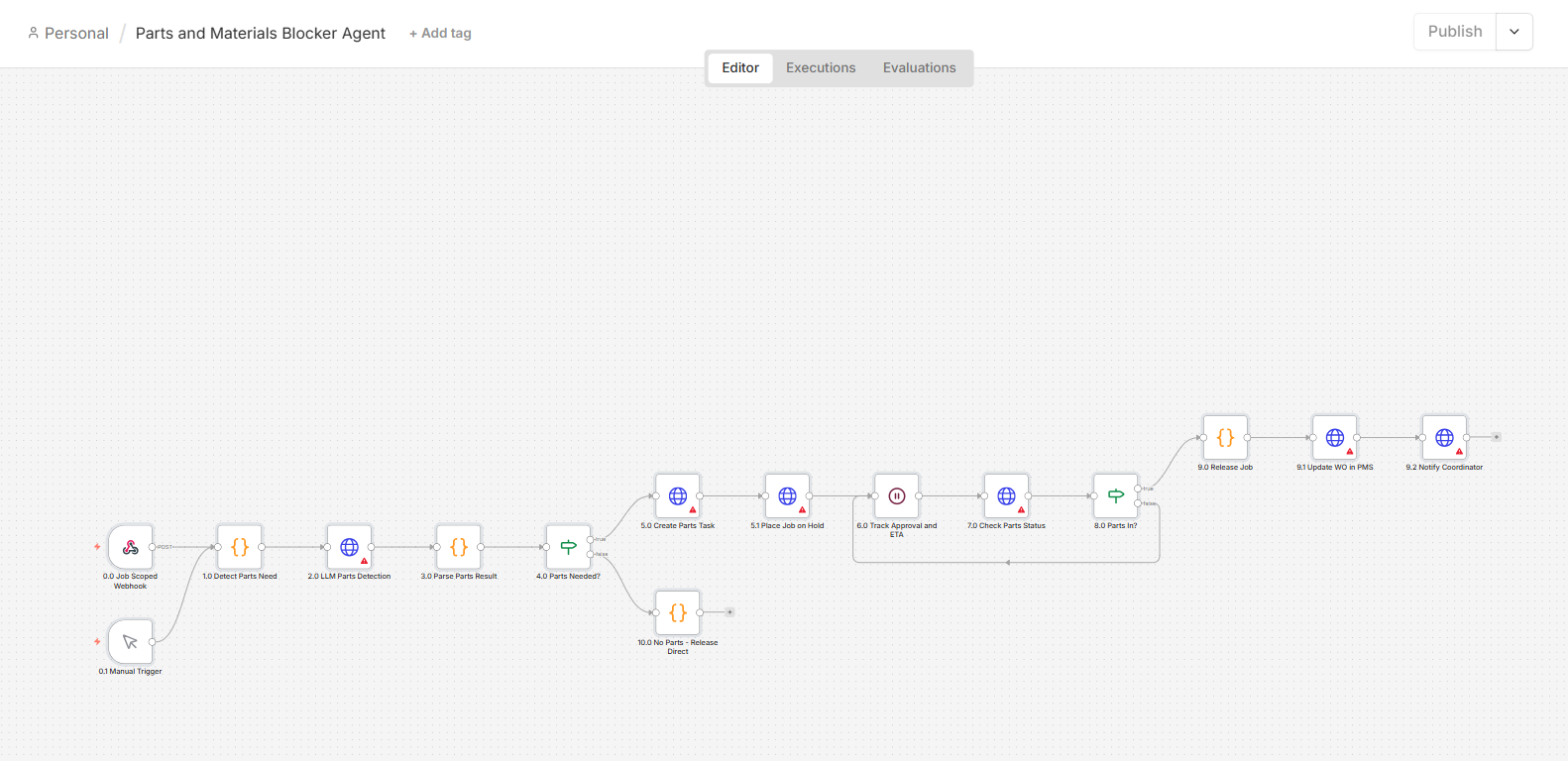The image size is (1568, 761).
Task: Click the "7.0 Check Parts Status" label
Action: pos(1007,526)
